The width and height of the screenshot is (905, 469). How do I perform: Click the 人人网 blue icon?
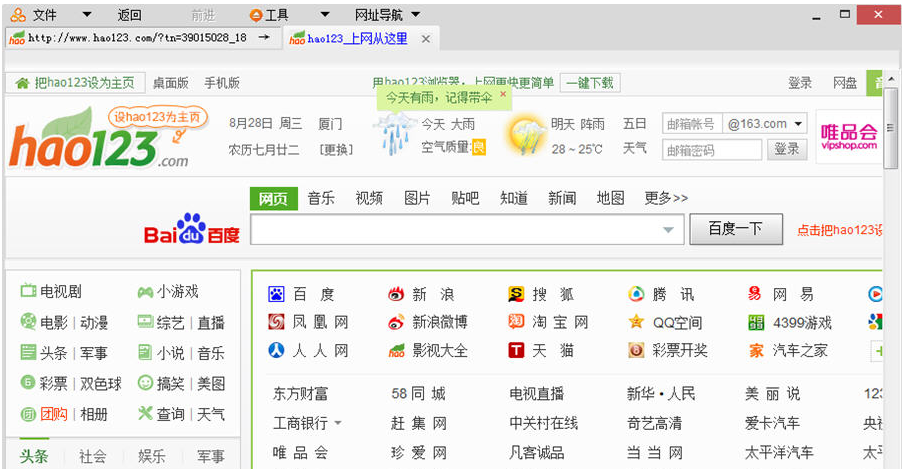[276, 350]
